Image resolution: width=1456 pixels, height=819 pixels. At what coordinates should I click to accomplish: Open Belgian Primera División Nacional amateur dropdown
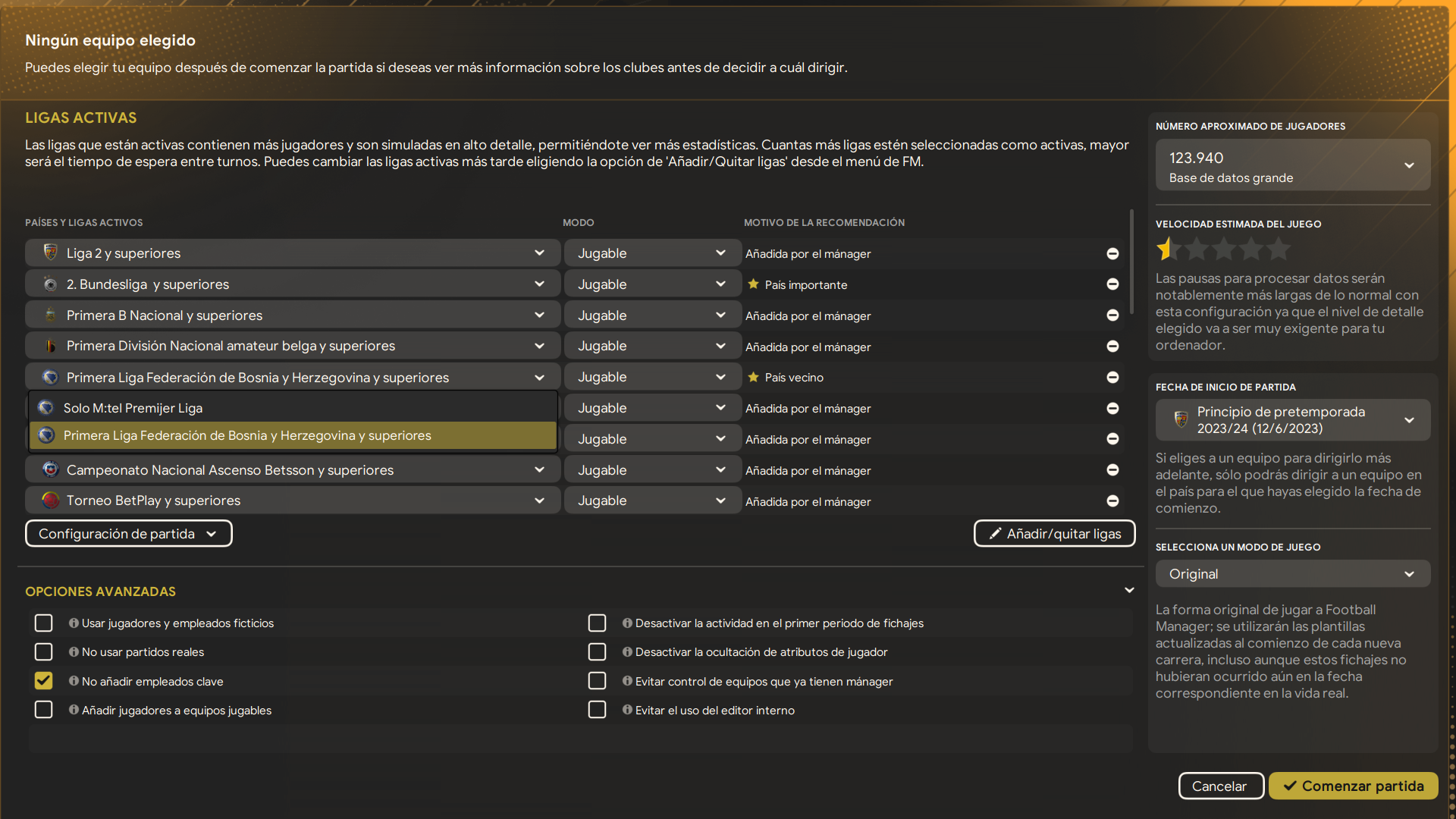(293, 346)
